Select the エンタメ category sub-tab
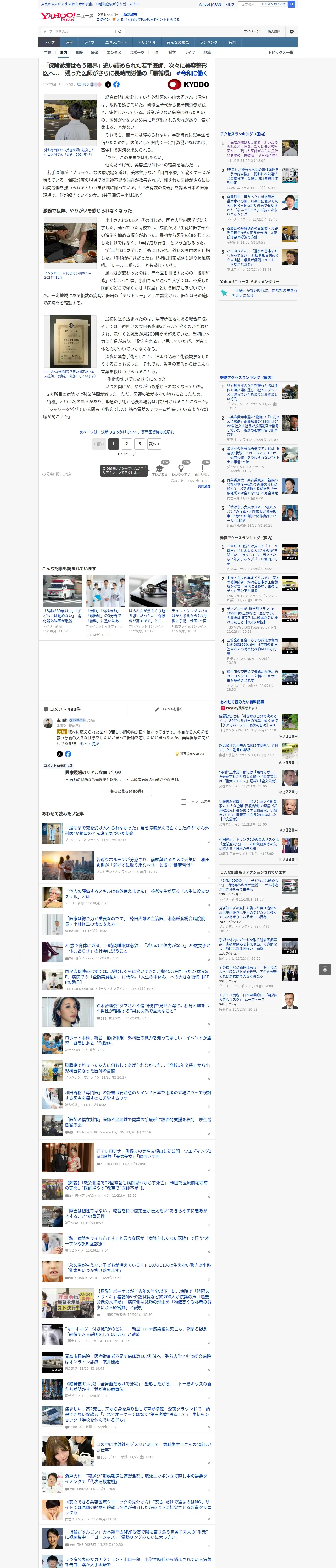Viewport: 336px width, 1568px height. 114,52
